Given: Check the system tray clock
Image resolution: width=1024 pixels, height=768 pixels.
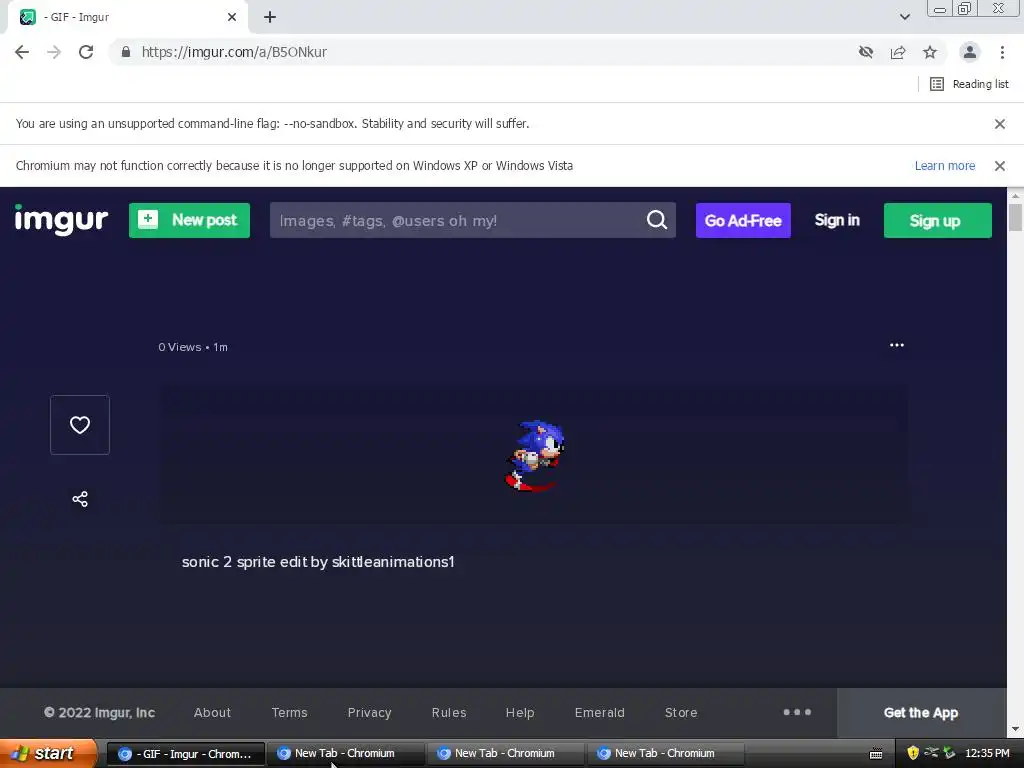Looking at the screenshot, I should pos(987,754).
